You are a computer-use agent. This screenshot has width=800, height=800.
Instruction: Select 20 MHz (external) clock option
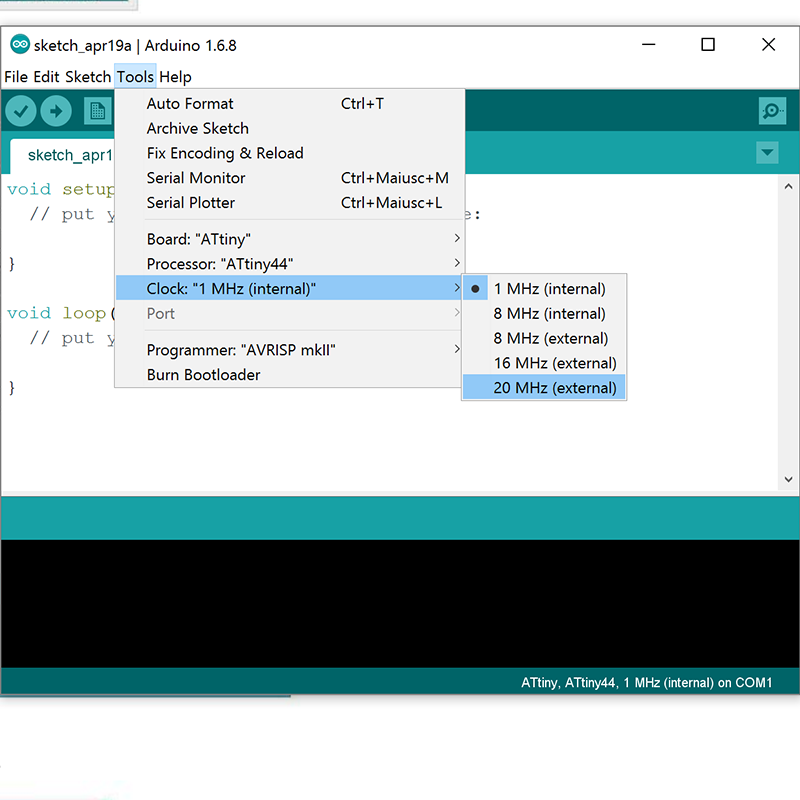point(544,388)
